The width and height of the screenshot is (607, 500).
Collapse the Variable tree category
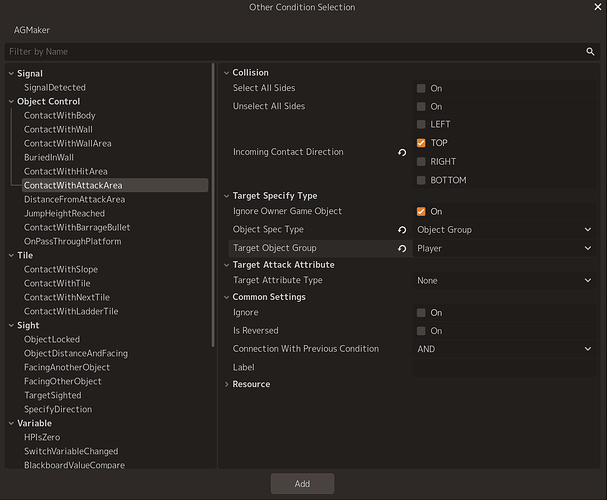(11, 423)
